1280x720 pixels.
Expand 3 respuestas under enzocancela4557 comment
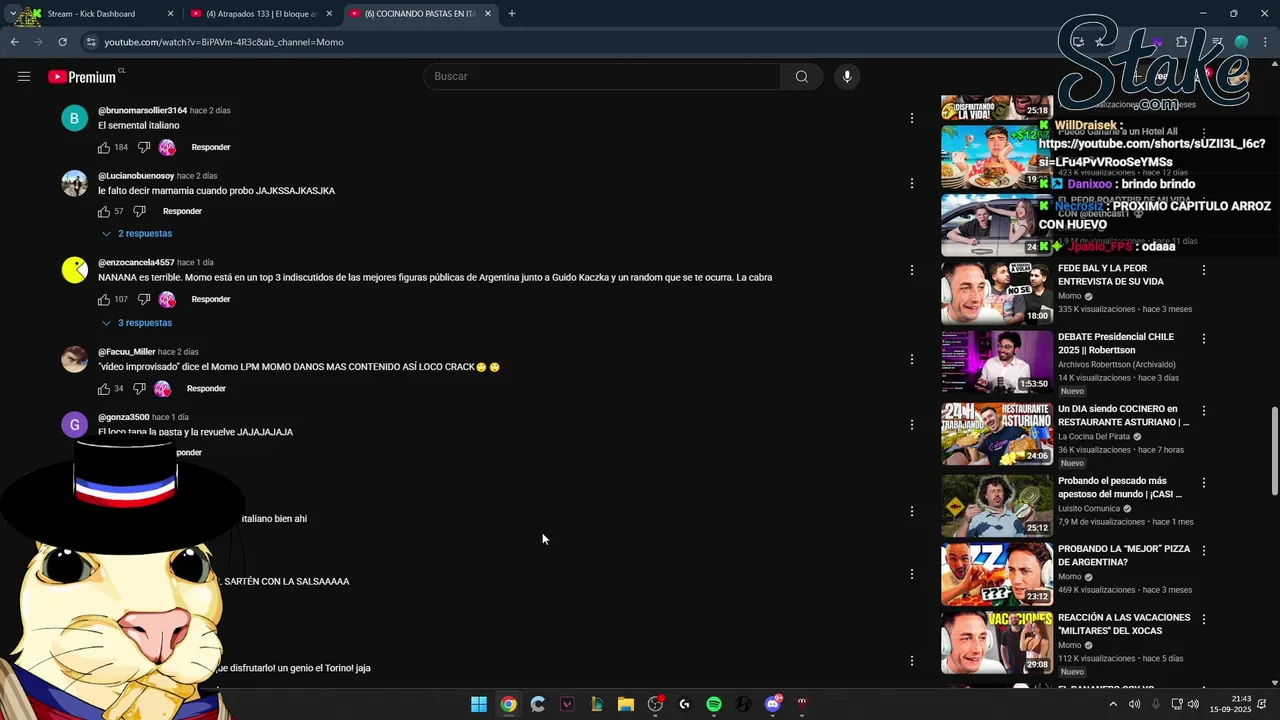pyautogui.click(x=137, y=323)
